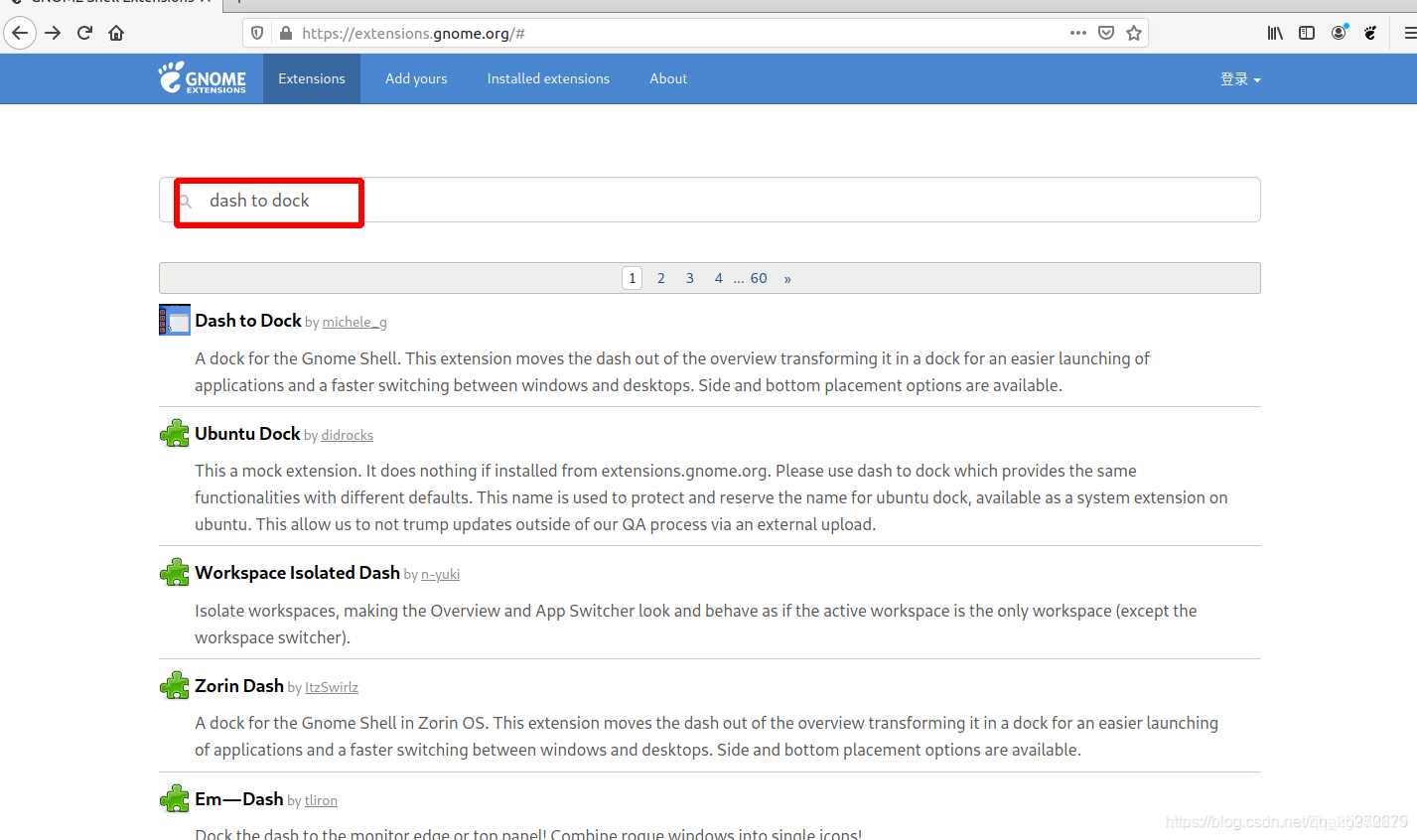Viewport: 1417px width, 840px height.
Task: Open the Ubuntu Dock extension page
Action: (x=247, y=433)
